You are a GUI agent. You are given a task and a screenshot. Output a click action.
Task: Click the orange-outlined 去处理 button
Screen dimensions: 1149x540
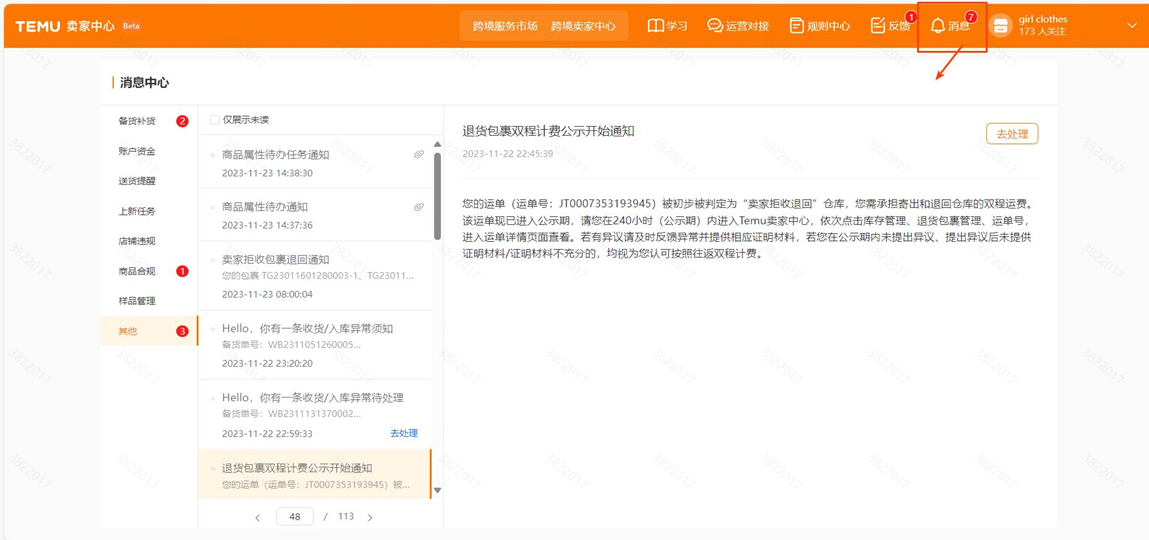pyautogui.click(x=1011, y=134)
